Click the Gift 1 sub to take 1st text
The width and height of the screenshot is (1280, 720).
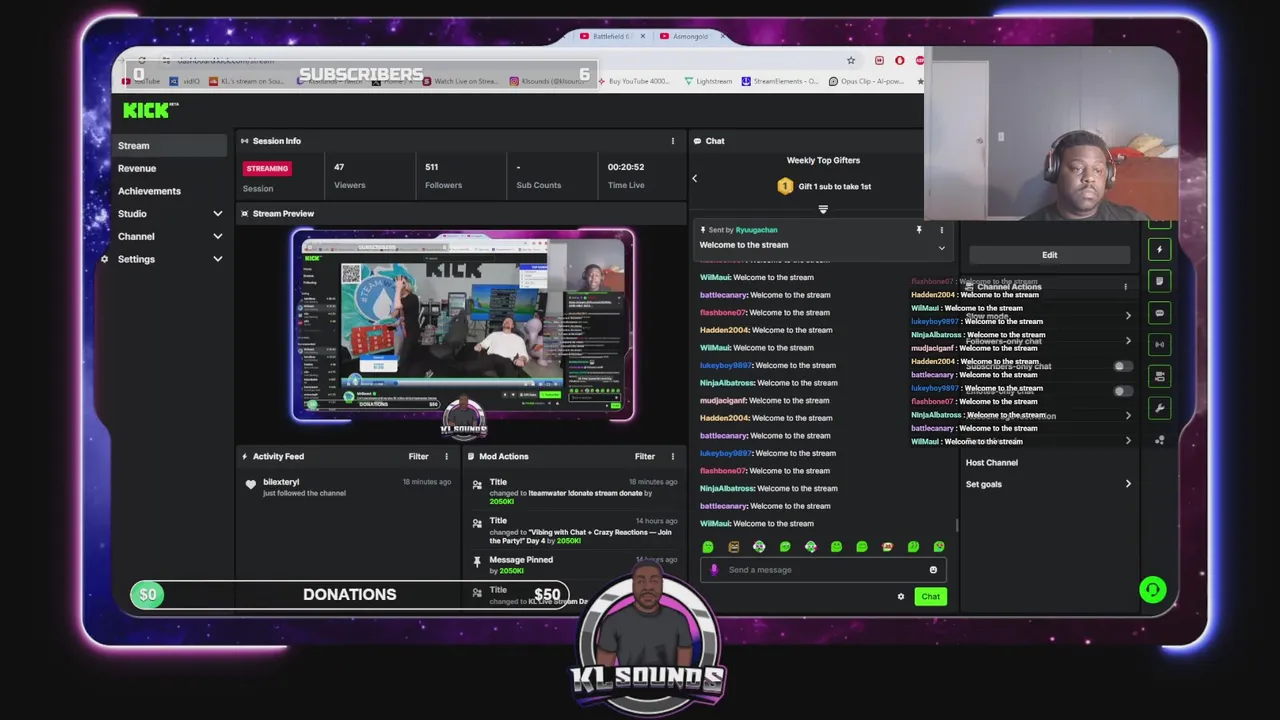(x=834, y=187)
